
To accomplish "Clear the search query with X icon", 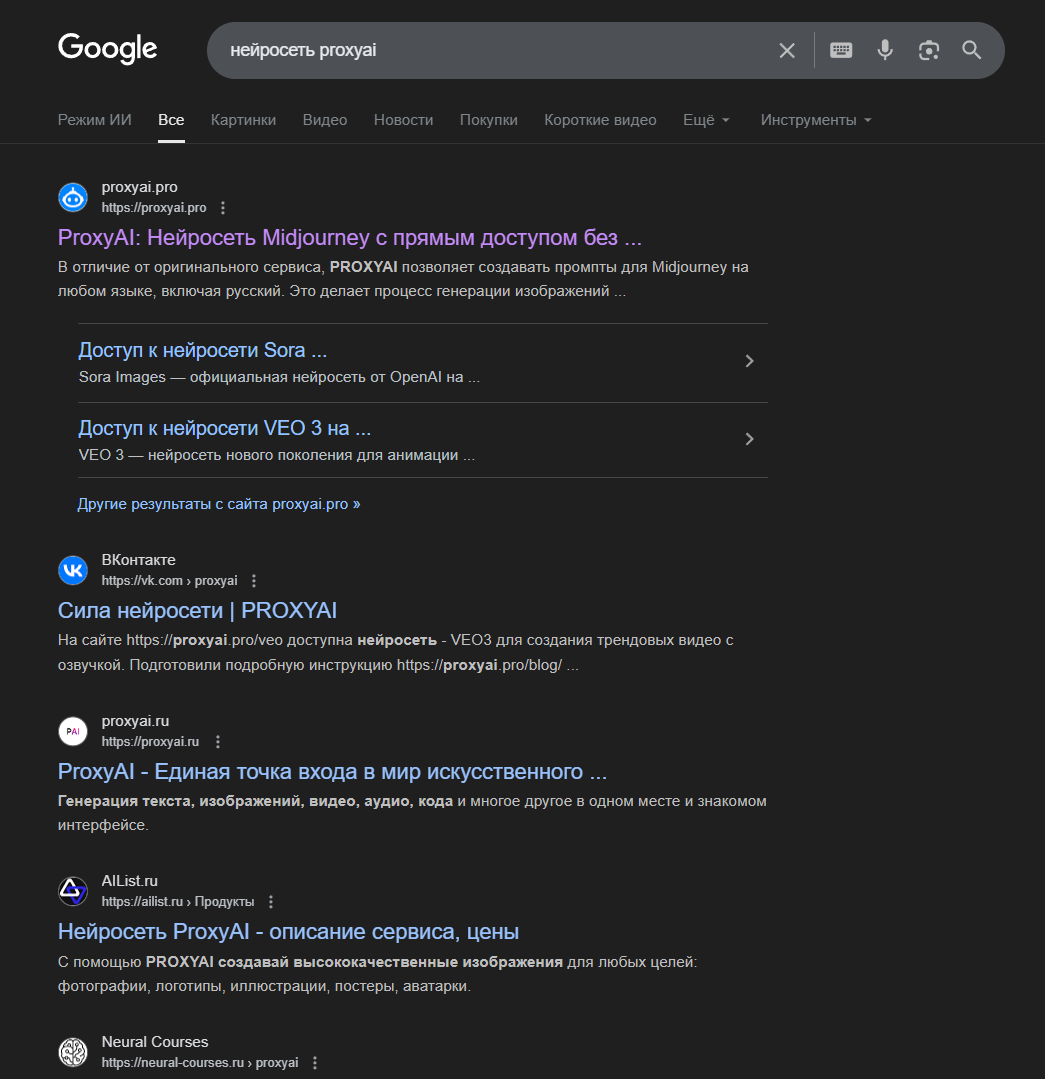I will coord(787,50).
